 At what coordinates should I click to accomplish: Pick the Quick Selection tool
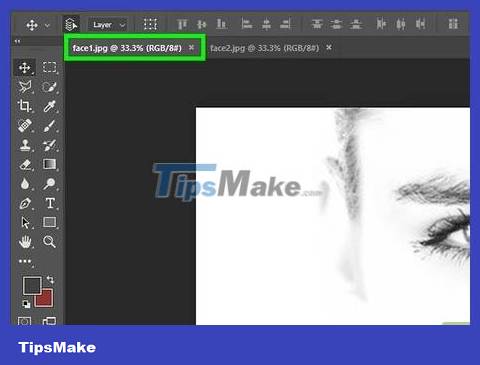click(49, 87)
